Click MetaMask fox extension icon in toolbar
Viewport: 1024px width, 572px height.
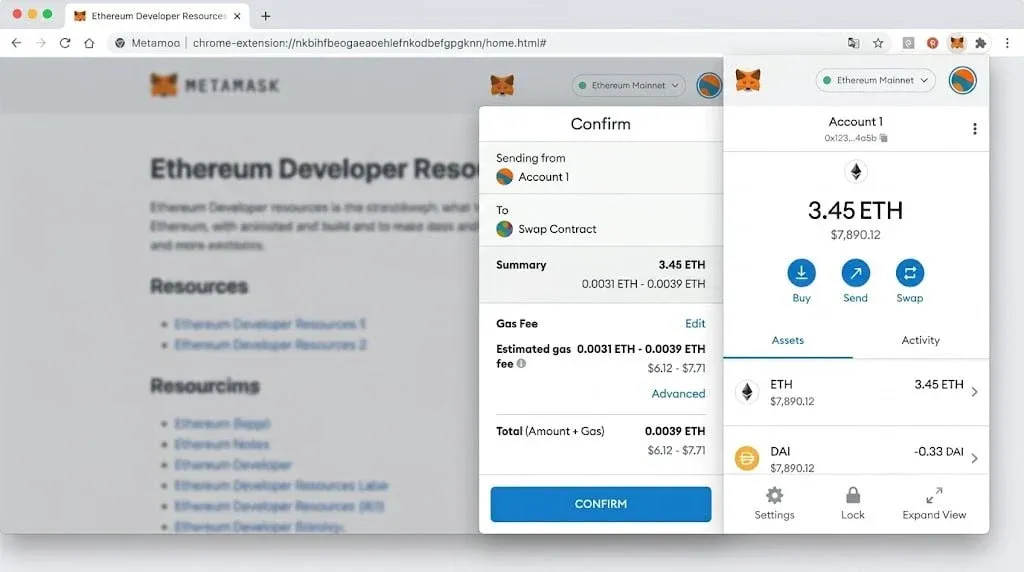pyautogui.click(x=957, y=43)
